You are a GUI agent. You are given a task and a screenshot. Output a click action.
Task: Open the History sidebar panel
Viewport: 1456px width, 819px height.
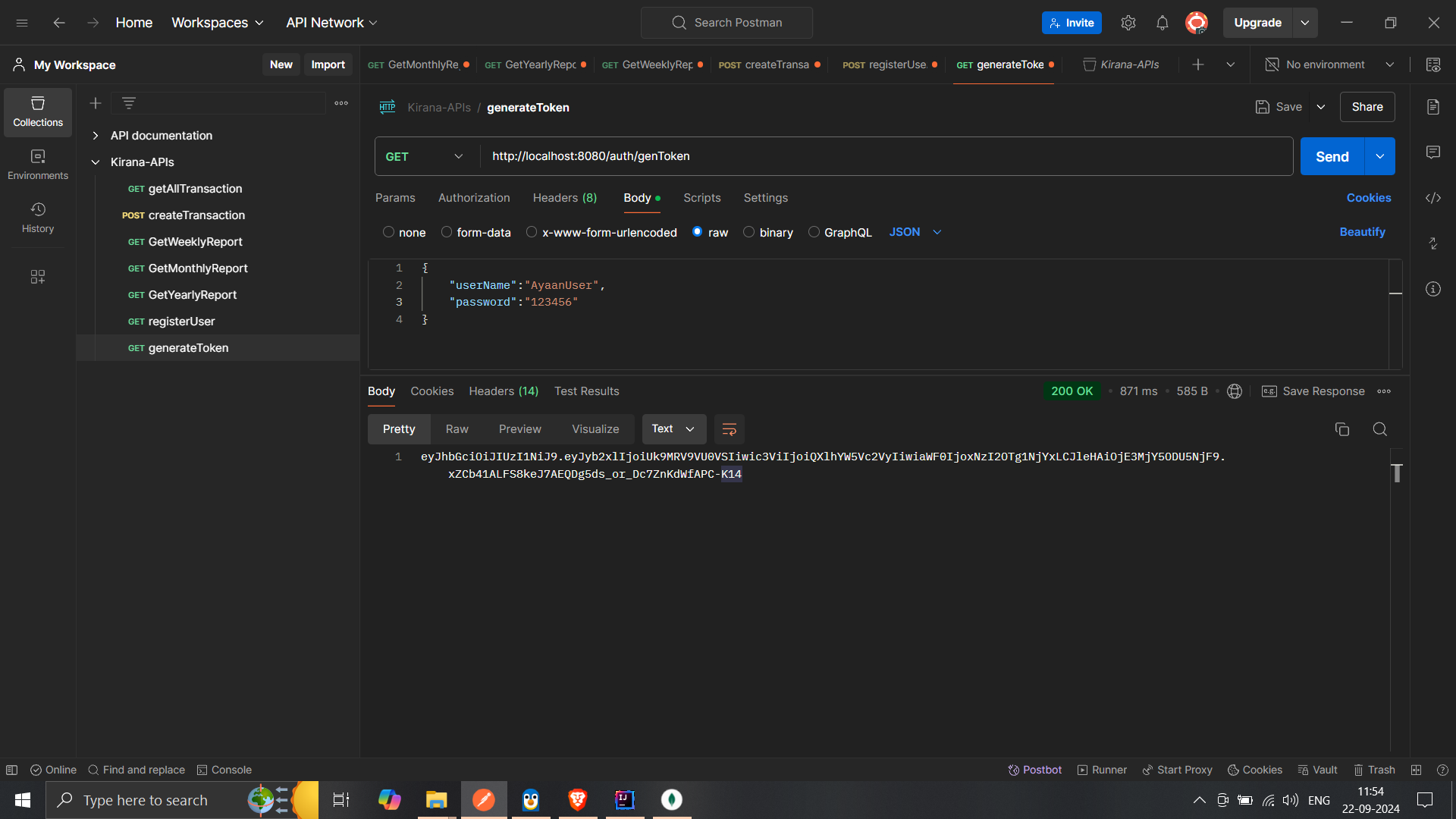(38, 218)
